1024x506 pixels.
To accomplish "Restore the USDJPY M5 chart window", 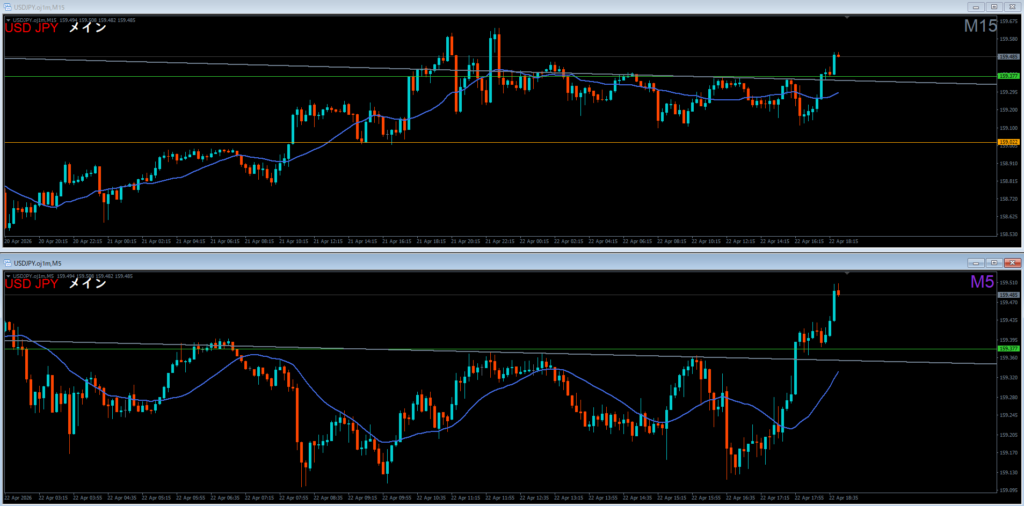I will [995, 262].
